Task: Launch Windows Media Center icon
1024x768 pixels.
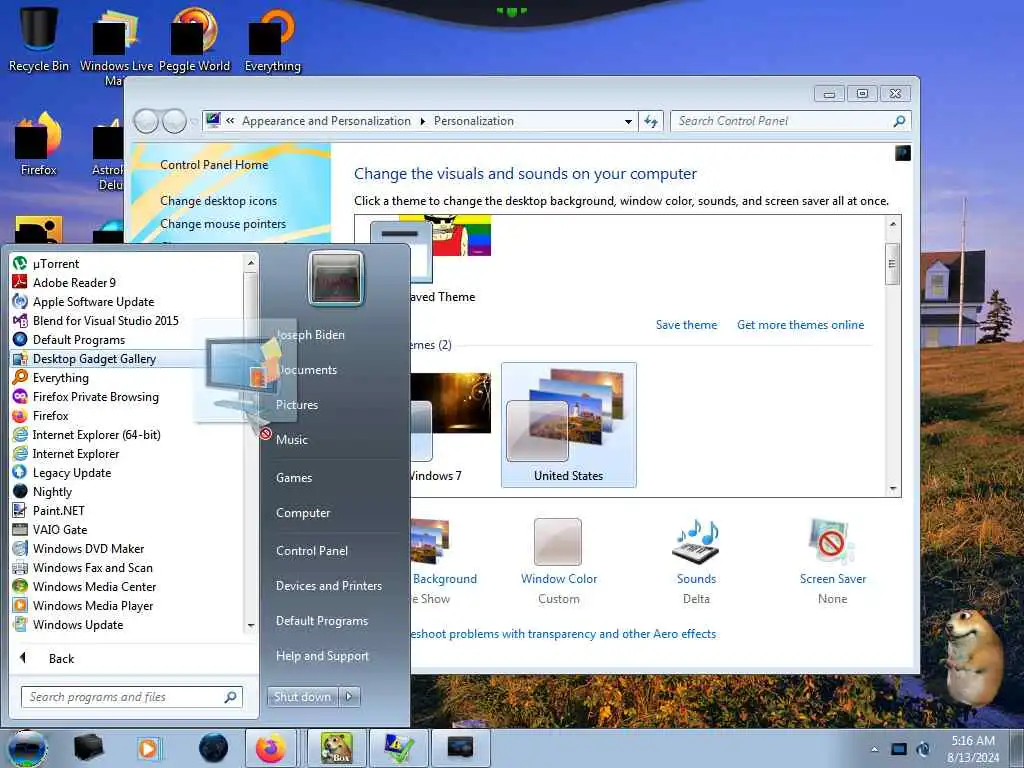Action: 20,586
